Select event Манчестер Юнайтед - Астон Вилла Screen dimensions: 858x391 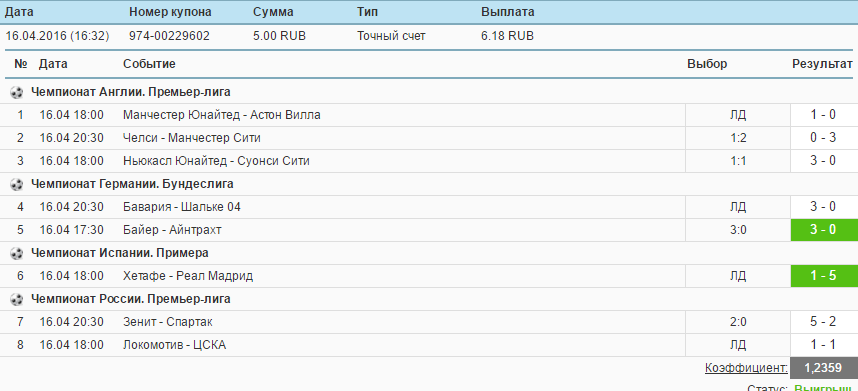coord(222,115)
